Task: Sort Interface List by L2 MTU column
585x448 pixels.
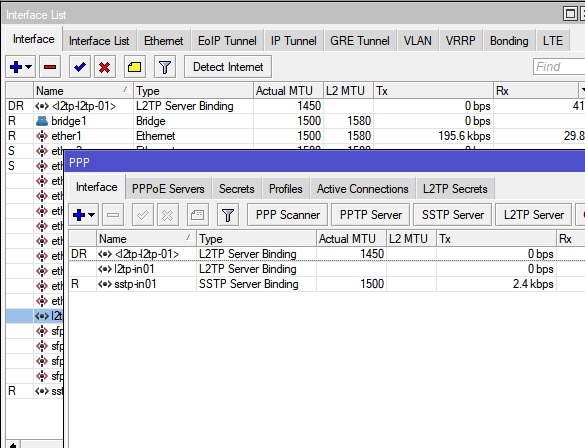Action: (348, 91)
